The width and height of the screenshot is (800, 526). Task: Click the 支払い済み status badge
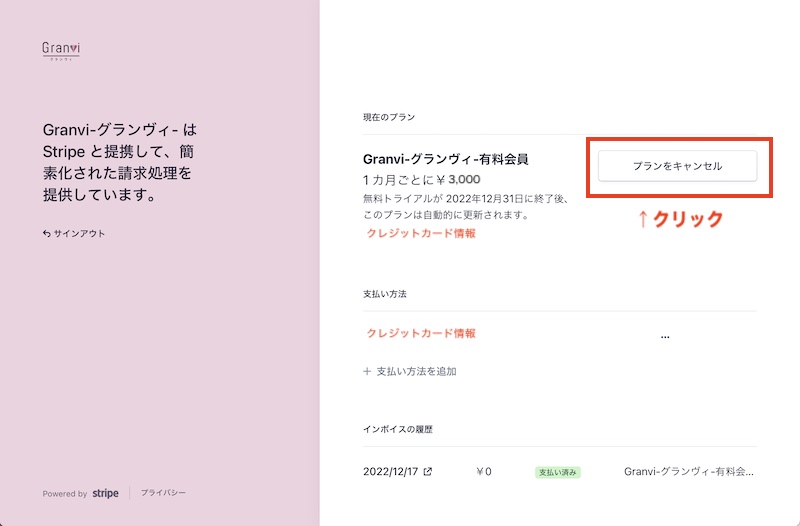tap(558, 472)
